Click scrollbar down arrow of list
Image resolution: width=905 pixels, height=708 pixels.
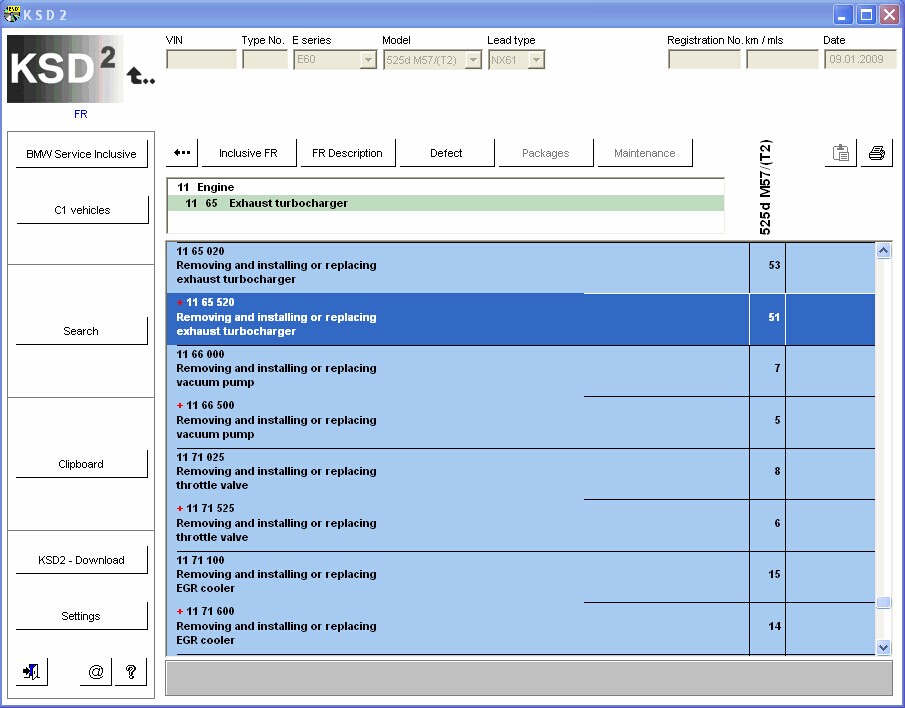pos(883,647)
